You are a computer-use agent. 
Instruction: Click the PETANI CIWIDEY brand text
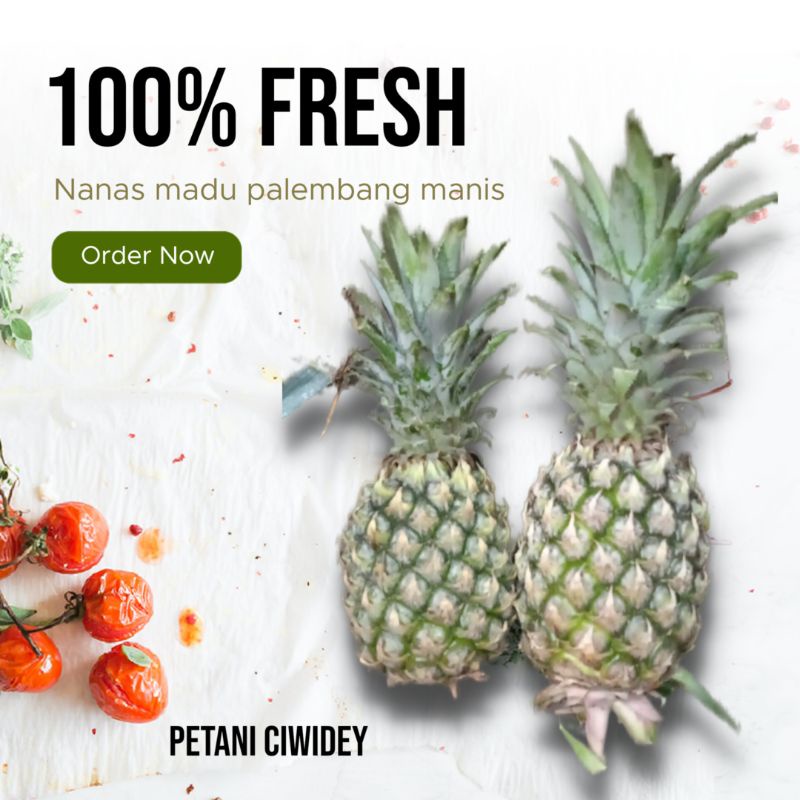268,741
